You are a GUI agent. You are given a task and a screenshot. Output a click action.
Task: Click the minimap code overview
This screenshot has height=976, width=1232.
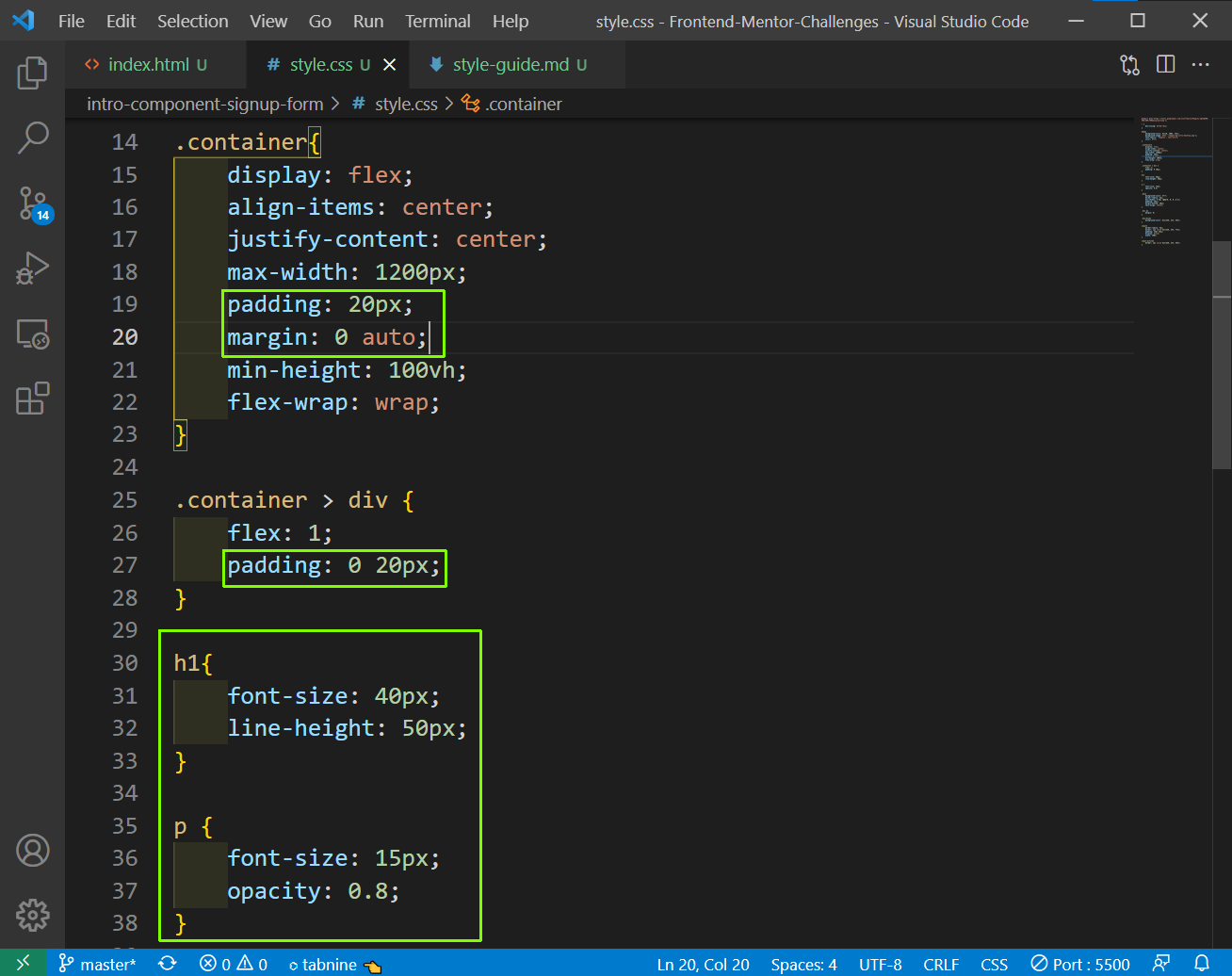(1174, 184)
